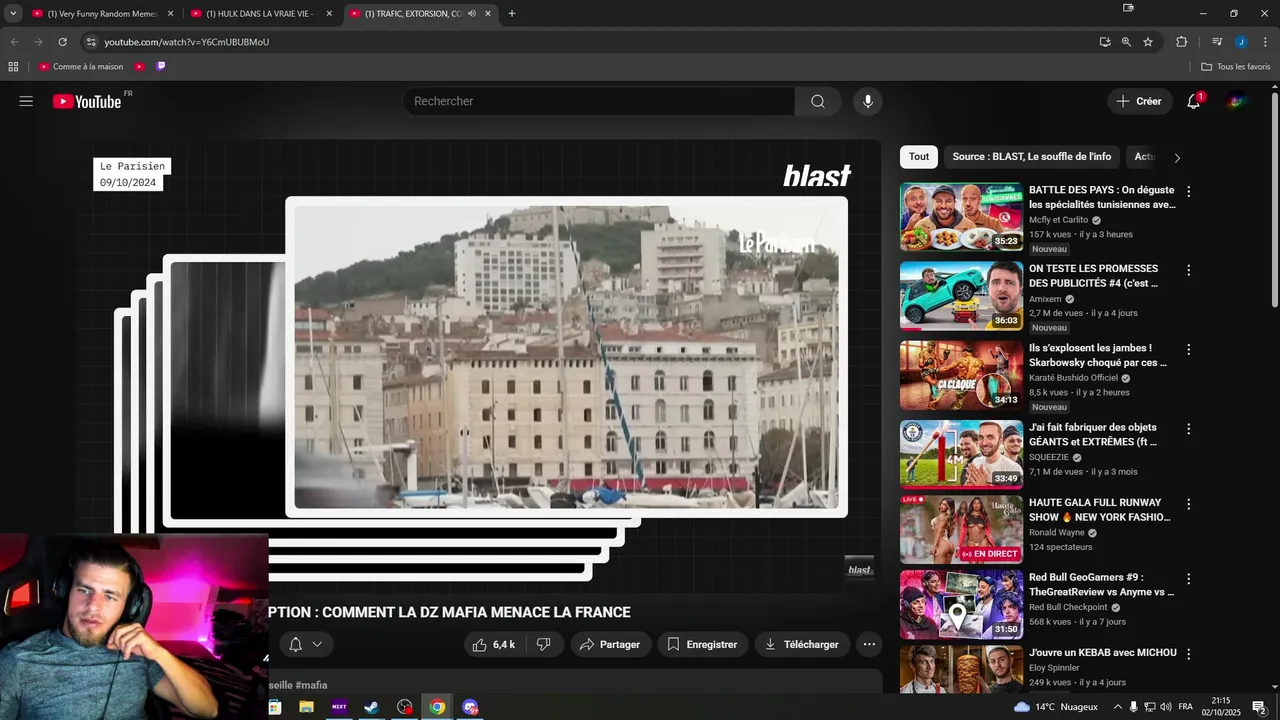Open Steam from the taskbar

[371, 707]
